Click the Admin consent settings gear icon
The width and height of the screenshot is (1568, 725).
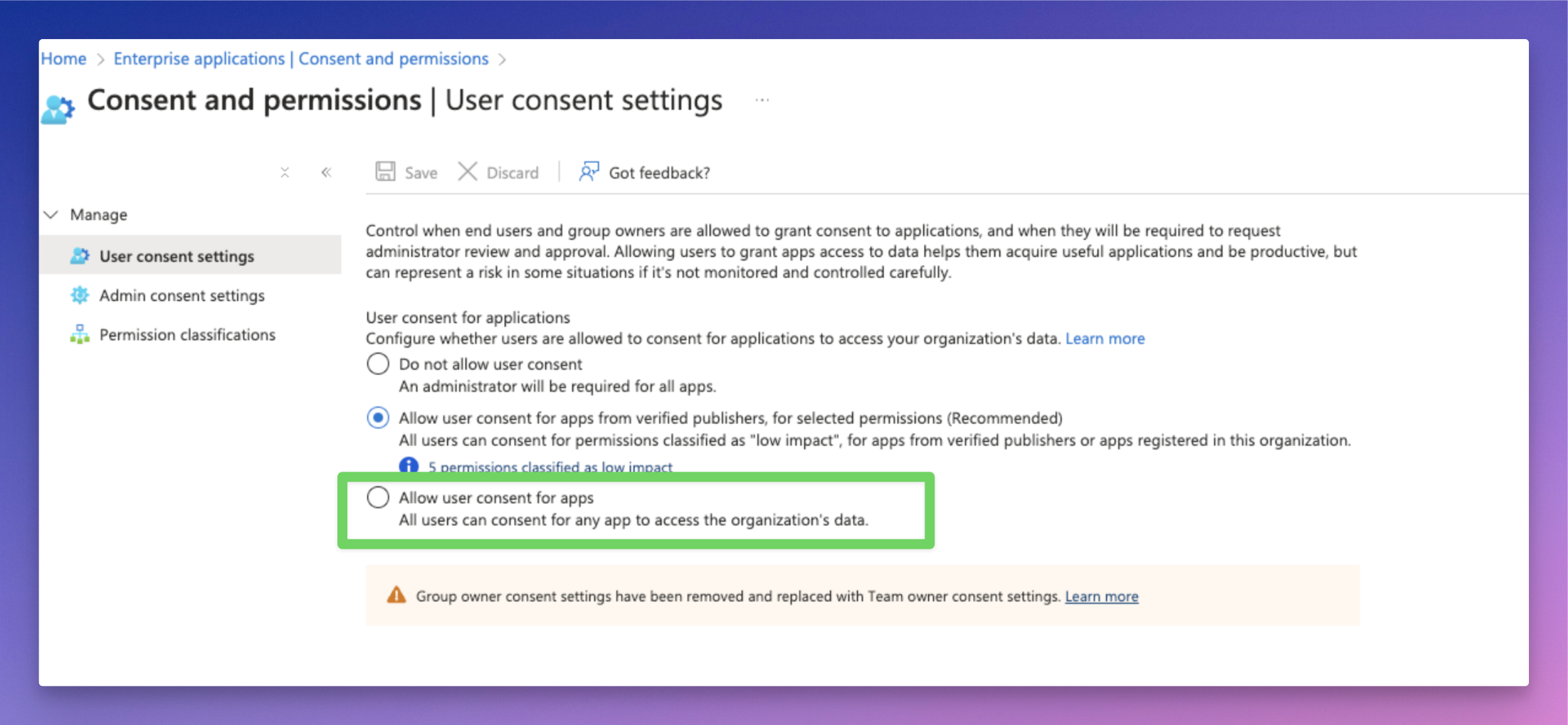[x=80, y=295]
